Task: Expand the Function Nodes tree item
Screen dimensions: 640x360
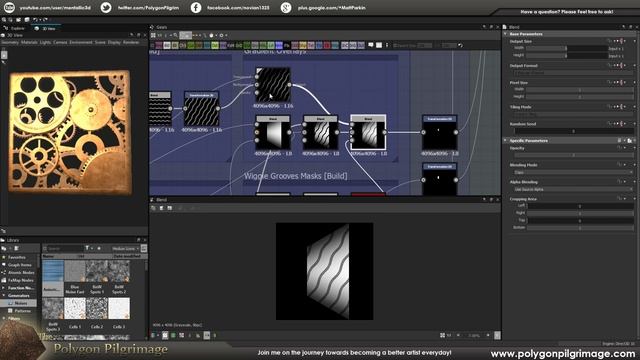Action: [x=4, y=288]
